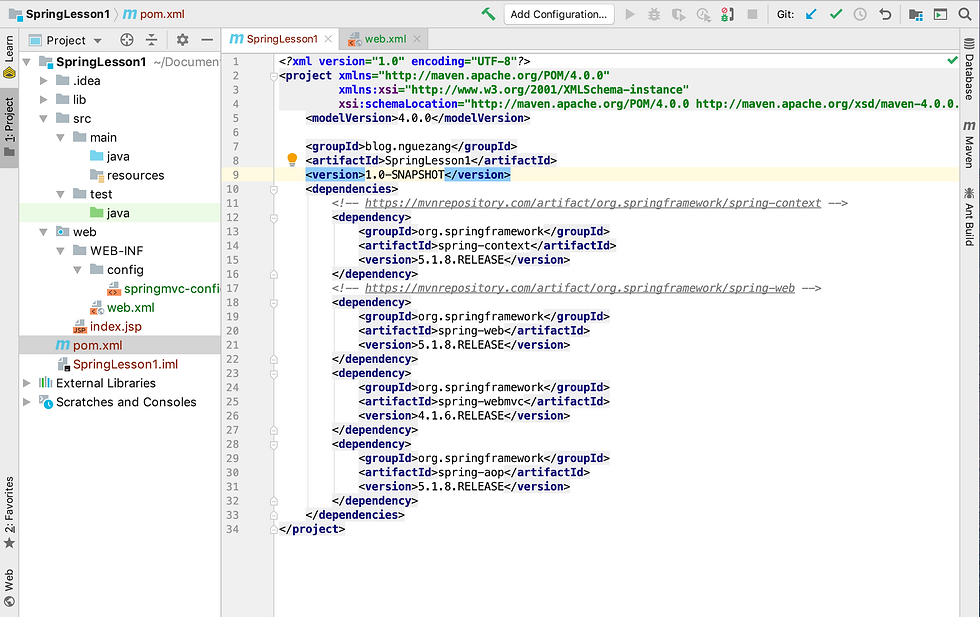980x617 pixels.
Task: Click pom.xml in the breadcrumb bar
Action: [154, 14]
